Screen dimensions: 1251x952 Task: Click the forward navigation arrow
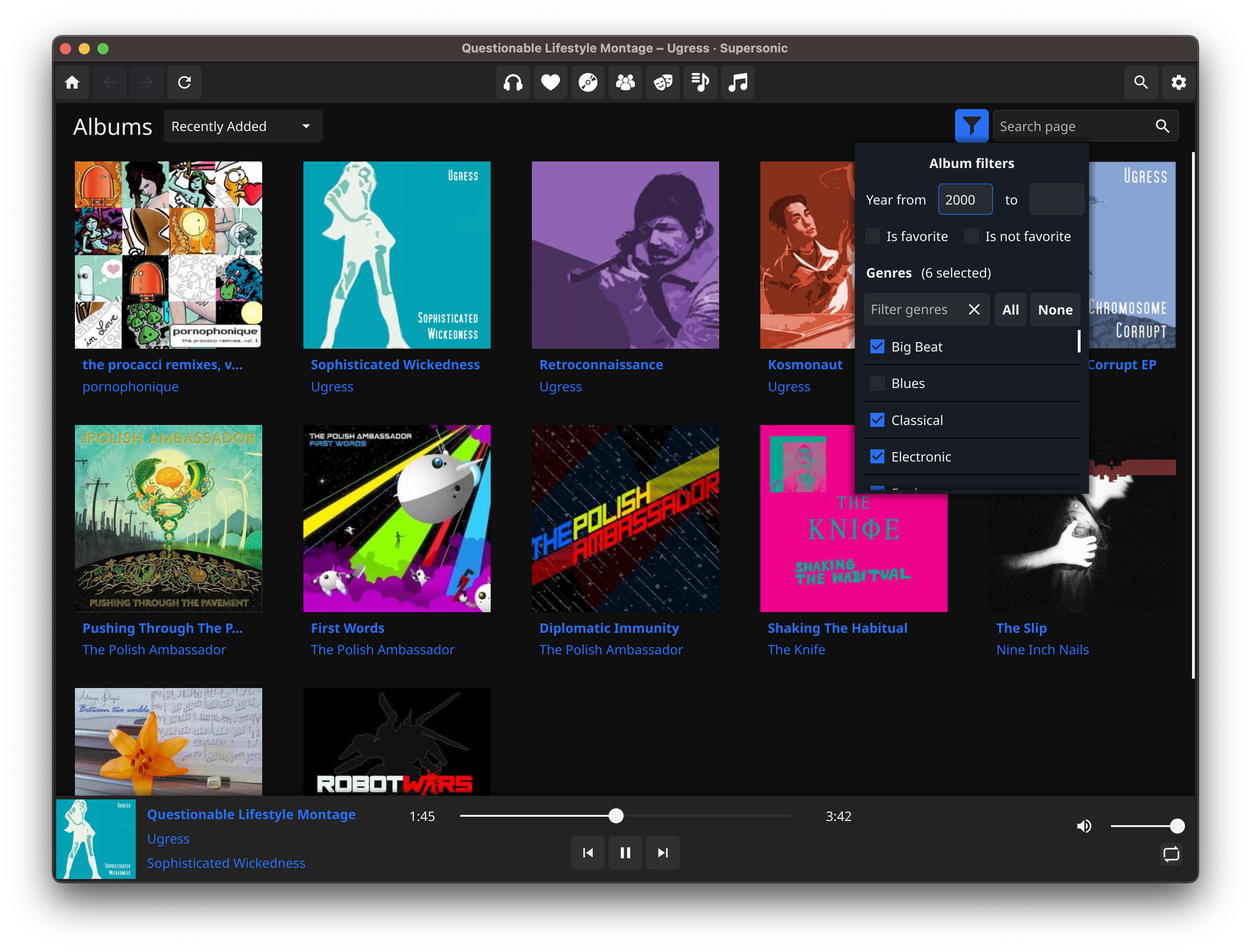point(147,83)
